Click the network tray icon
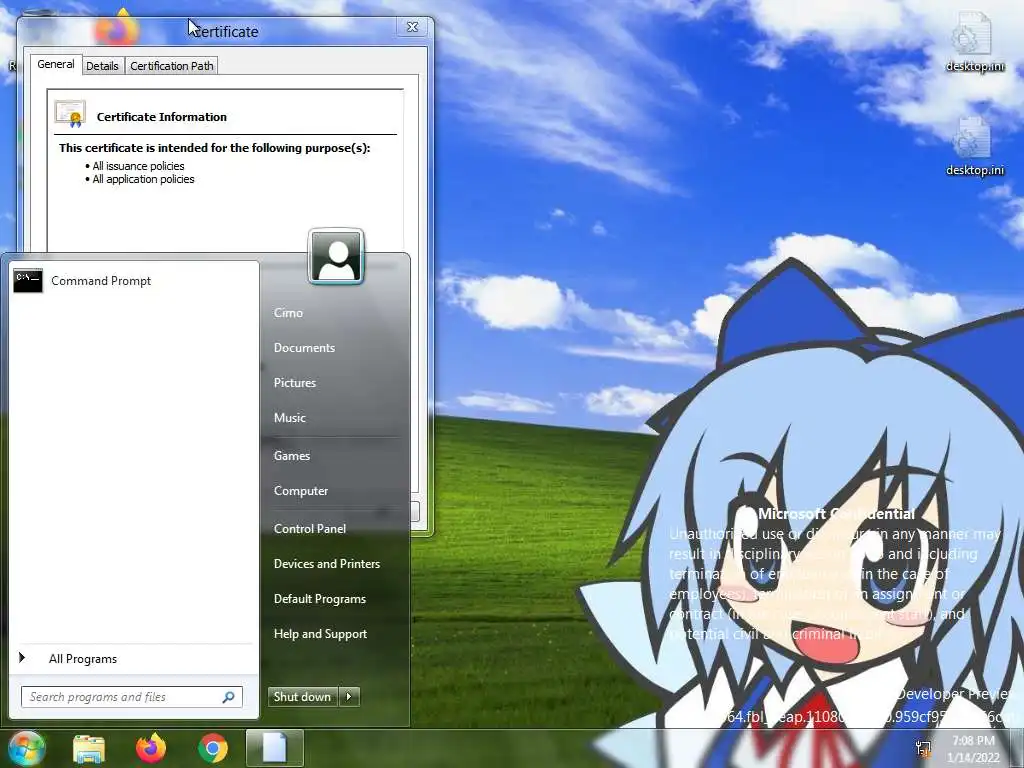1024x768 pixels. point(923,748)
